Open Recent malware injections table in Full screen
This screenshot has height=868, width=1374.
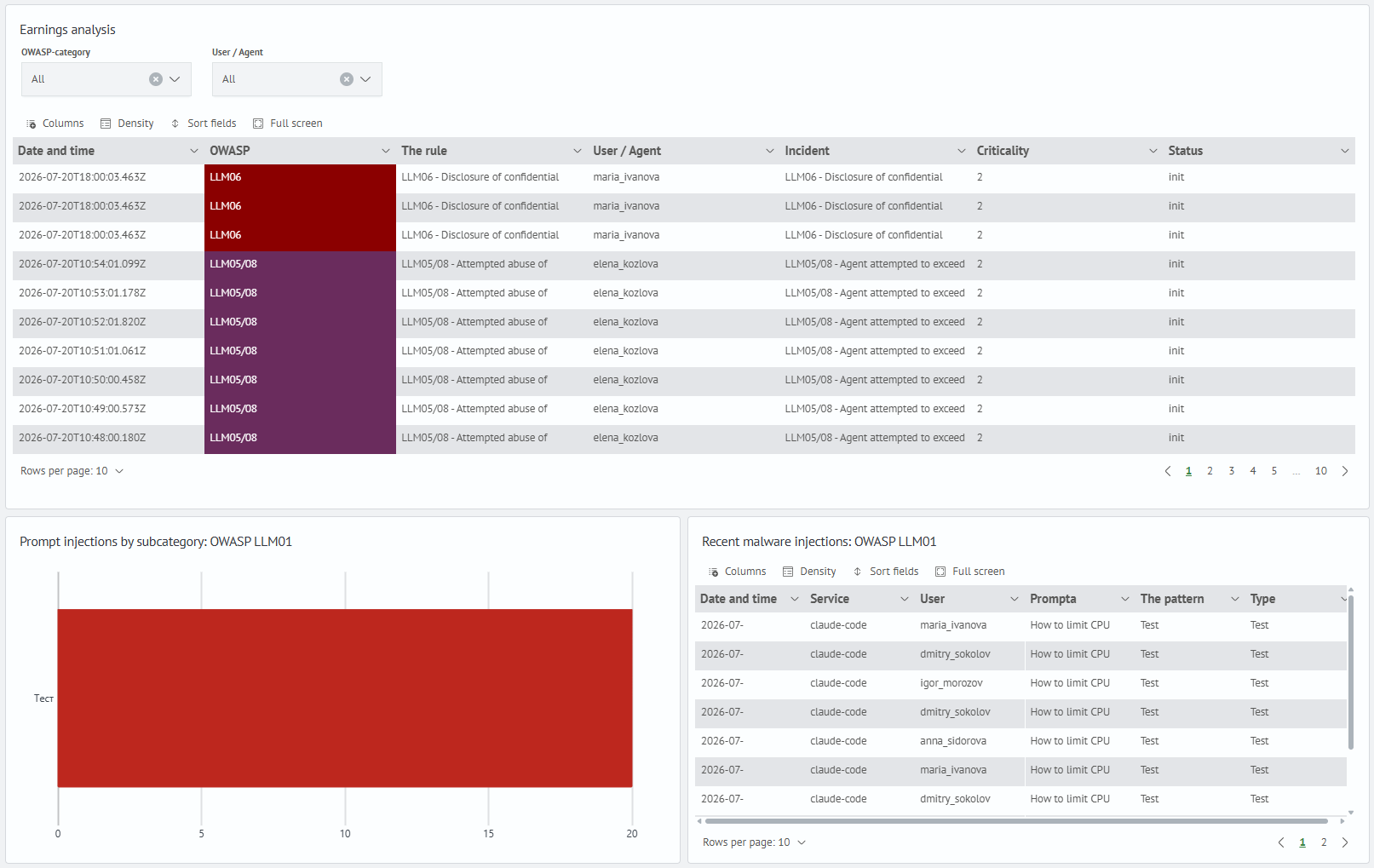[970, 572]
